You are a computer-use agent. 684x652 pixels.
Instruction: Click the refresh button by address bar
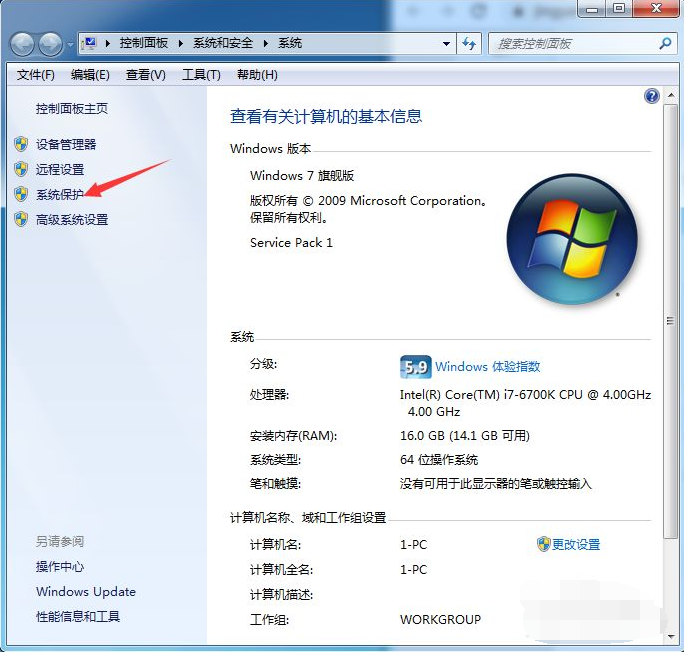469,44
